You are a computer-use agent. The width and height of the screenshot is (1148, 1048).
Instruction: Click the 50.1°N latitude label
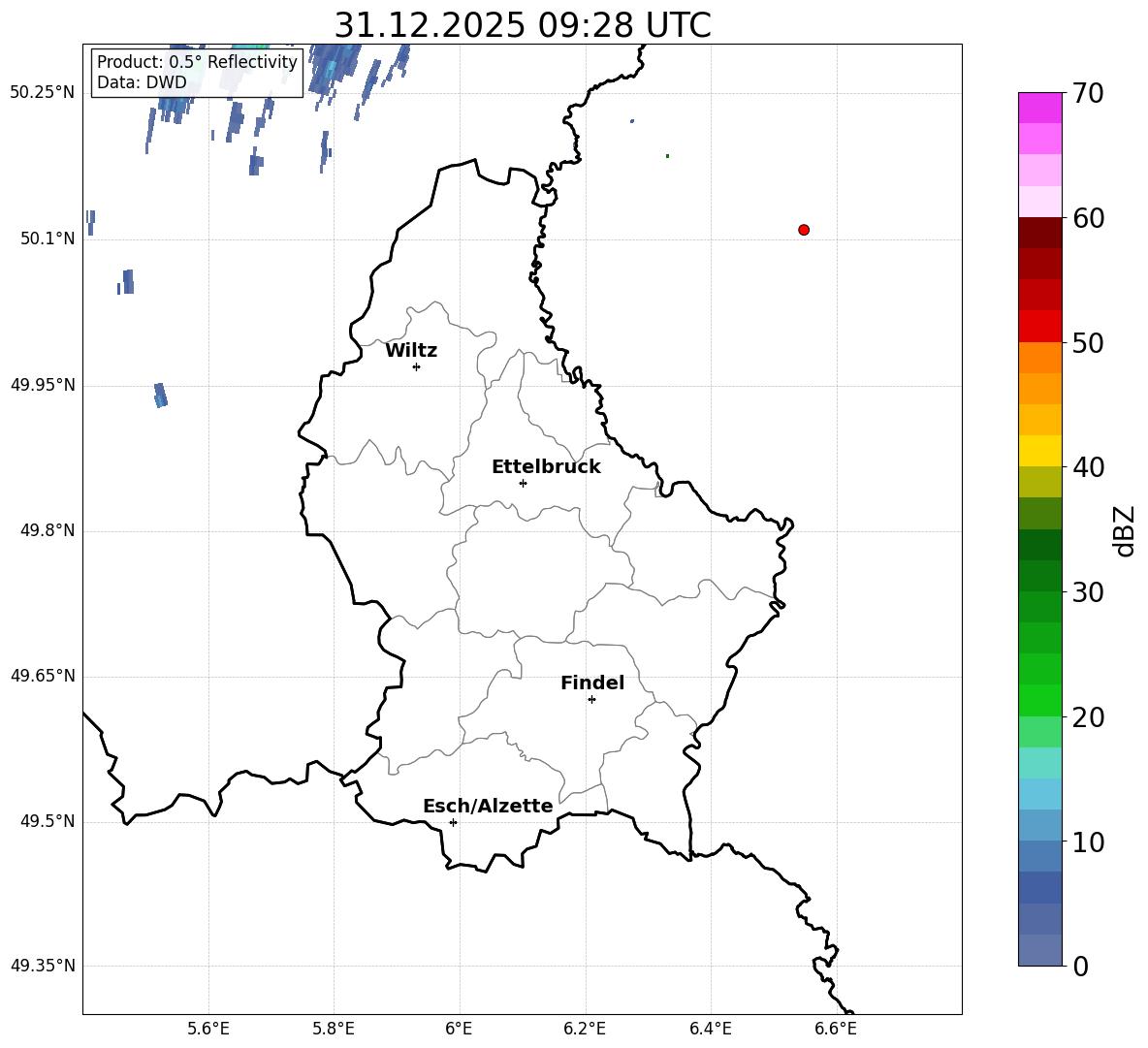pos(48,238)
